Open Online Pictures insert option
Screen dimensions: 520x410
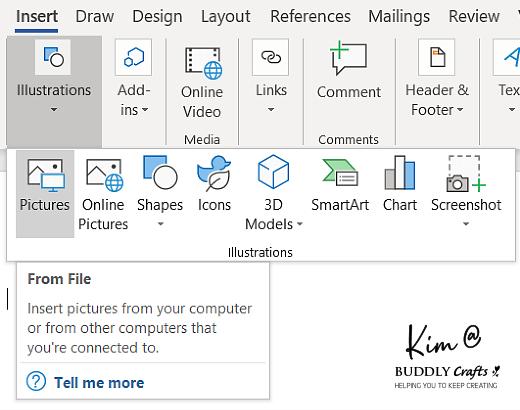(x=103, y=194)
